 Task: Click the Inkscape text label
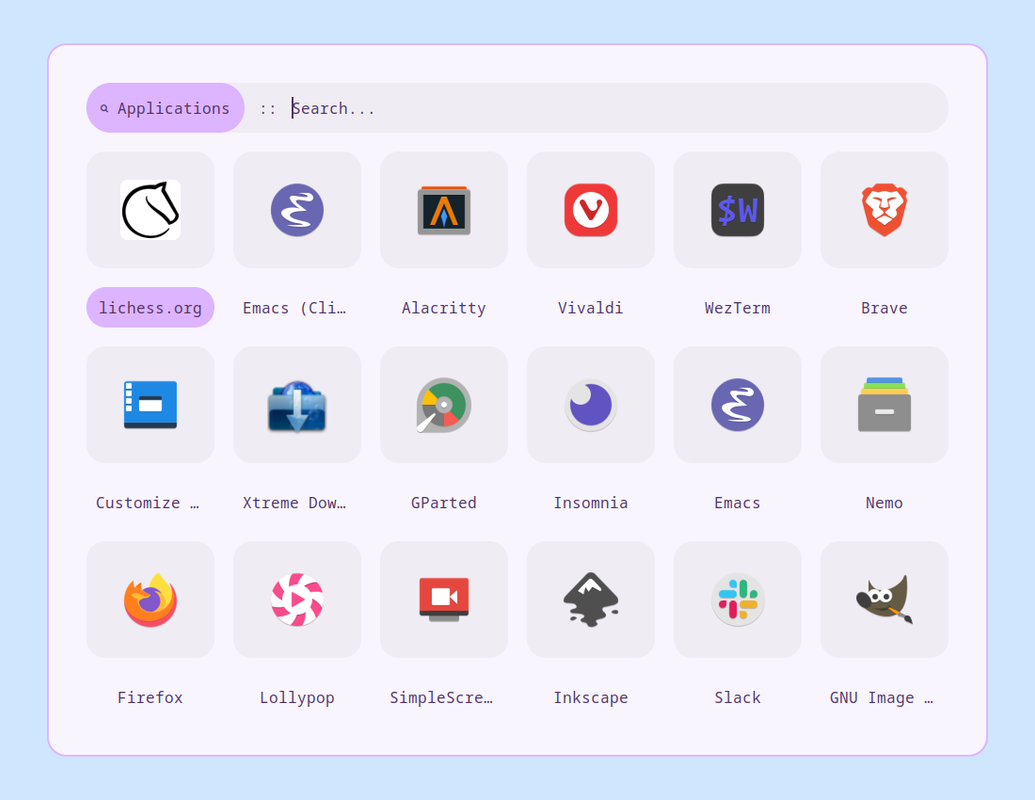point(591,698)
